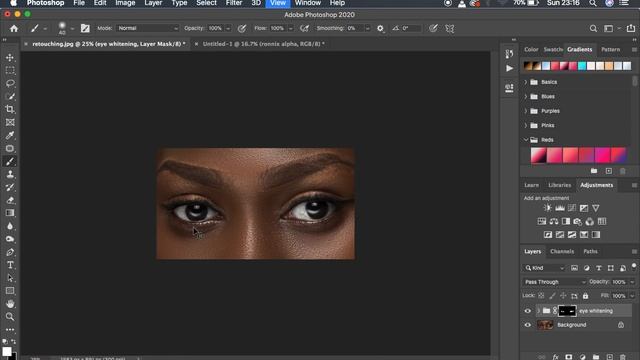Add layer mask button in Layers panel
Screen dimensions: 640x360
pyautogui.click(x=569, y=357)
